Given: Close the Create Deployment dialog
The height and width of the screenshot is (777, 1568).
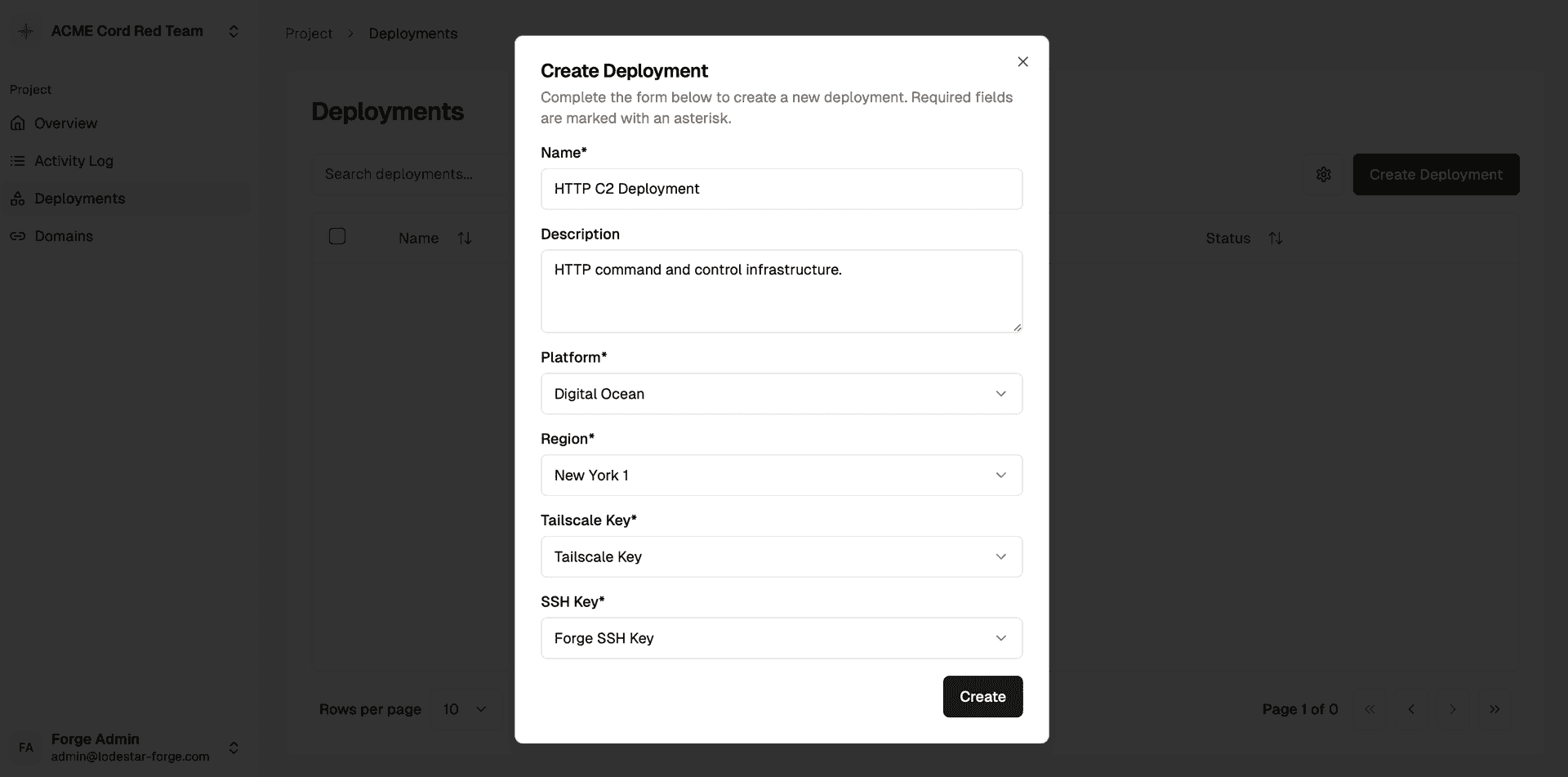Looking at the screenshot, I should pyautogui.click(x=1022, y=62).
